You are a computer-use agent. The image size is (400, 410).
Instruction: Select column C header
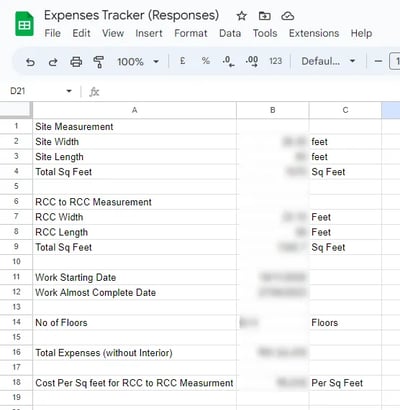345,110
